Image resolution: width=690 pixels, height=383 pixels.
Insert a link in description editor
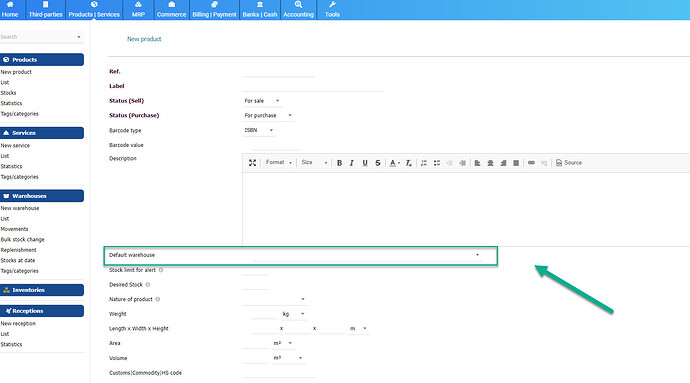point(531,163)
